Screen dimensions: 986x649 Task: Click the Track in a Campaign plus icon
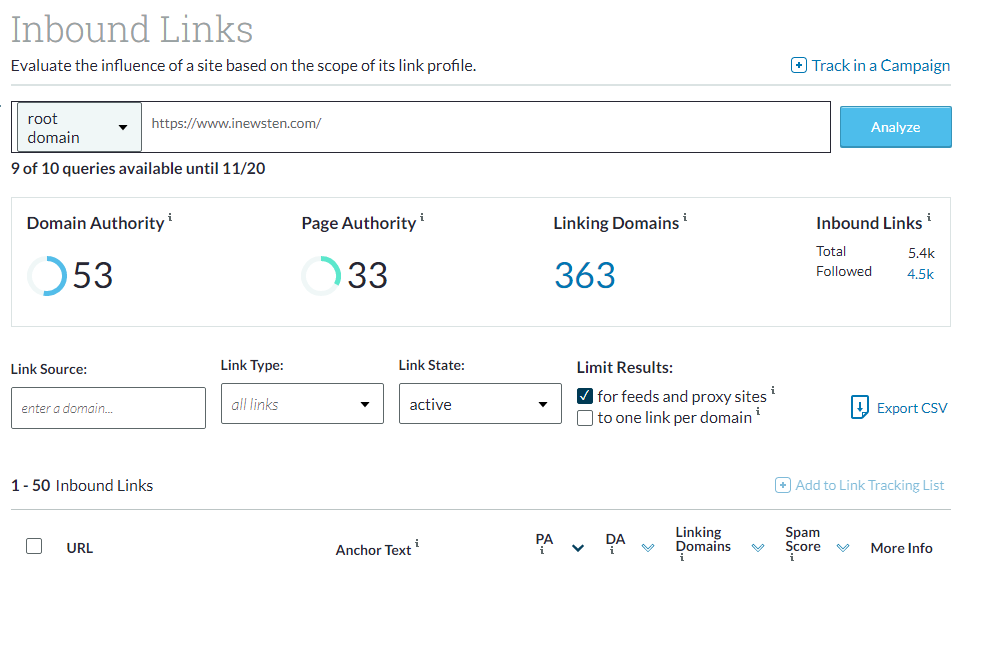pyautogui.click(x=798, y=66)
